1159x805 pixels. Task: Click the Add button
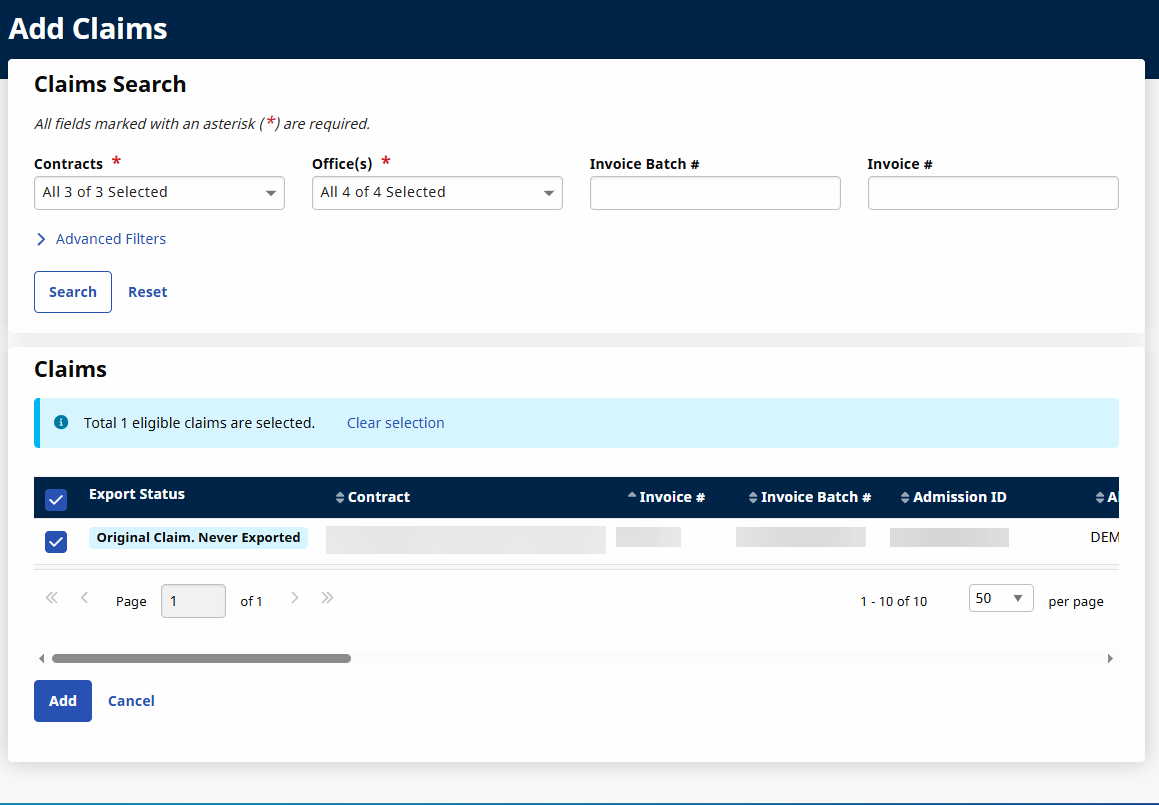coord(63,701)
